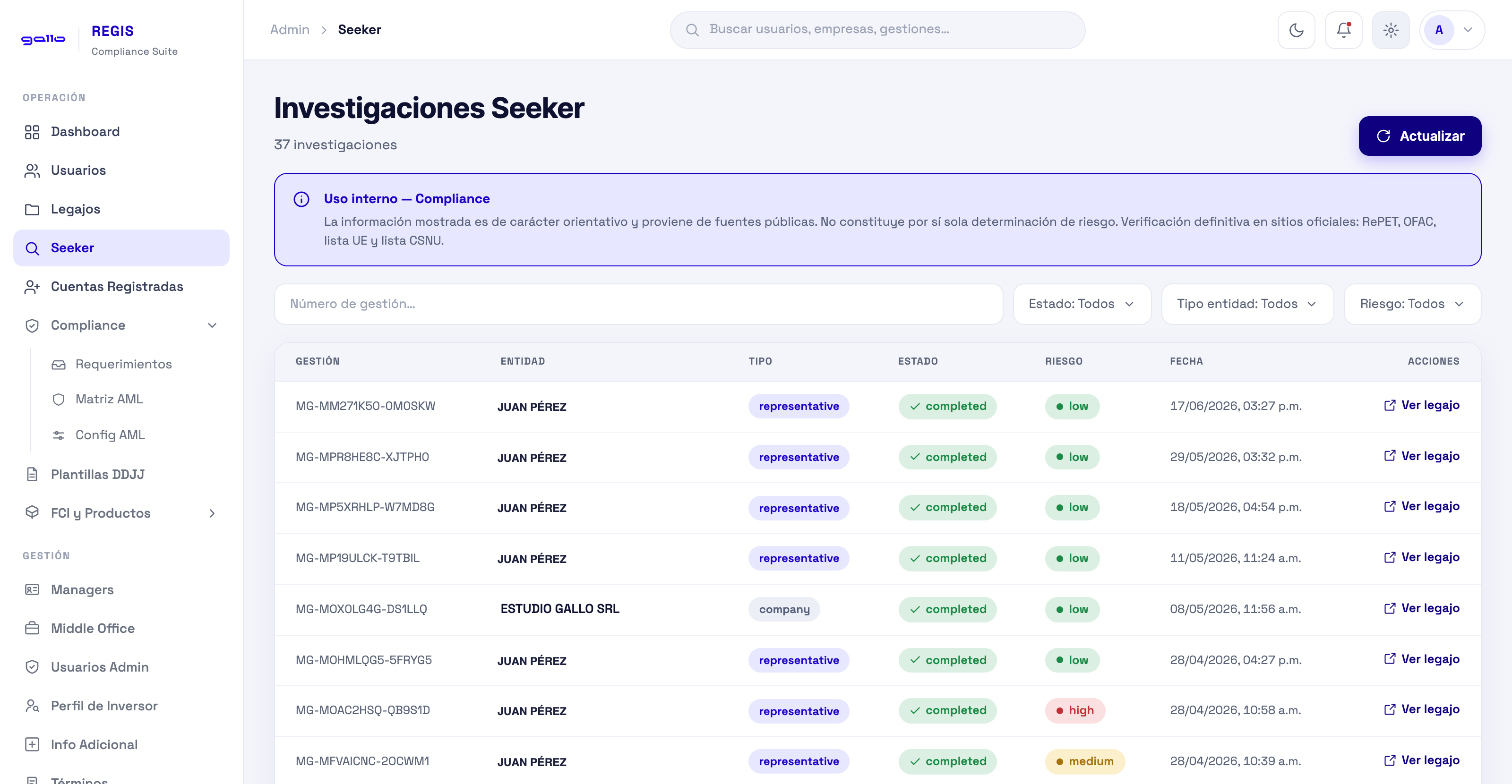1512x784 pixels.
Task: Open the Tipo entidad: Todos dropdown
Action: pos(1247,304)
